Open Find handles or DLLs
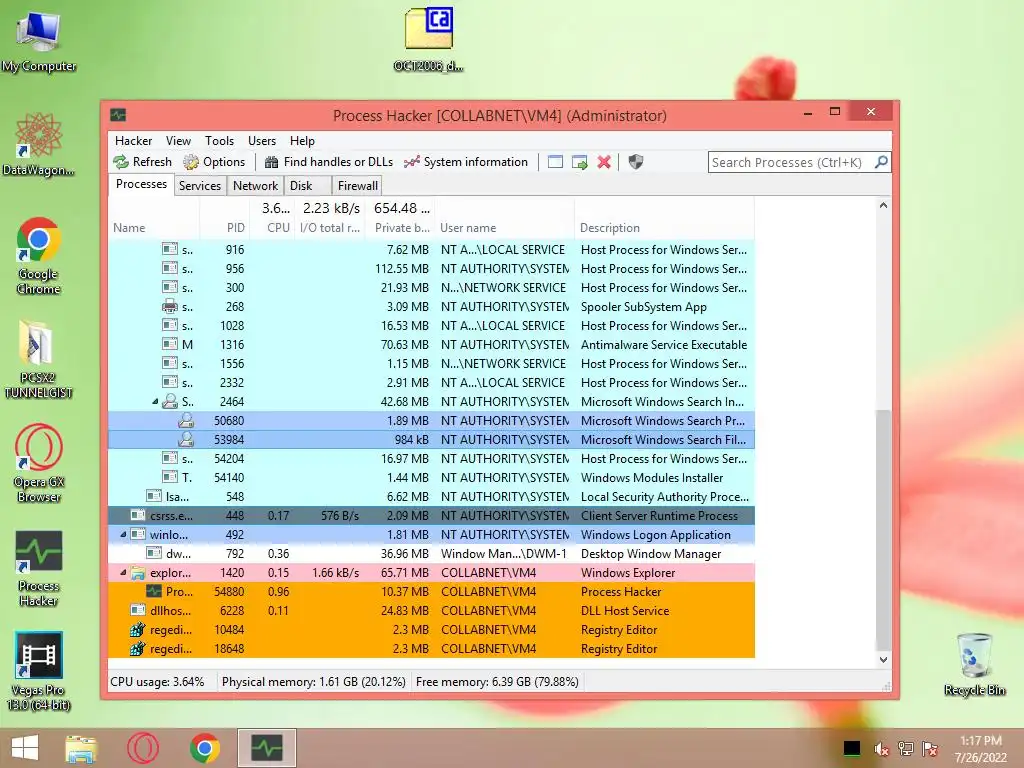1024x768 pixels. pyautogui.click(x=329, y=162)
